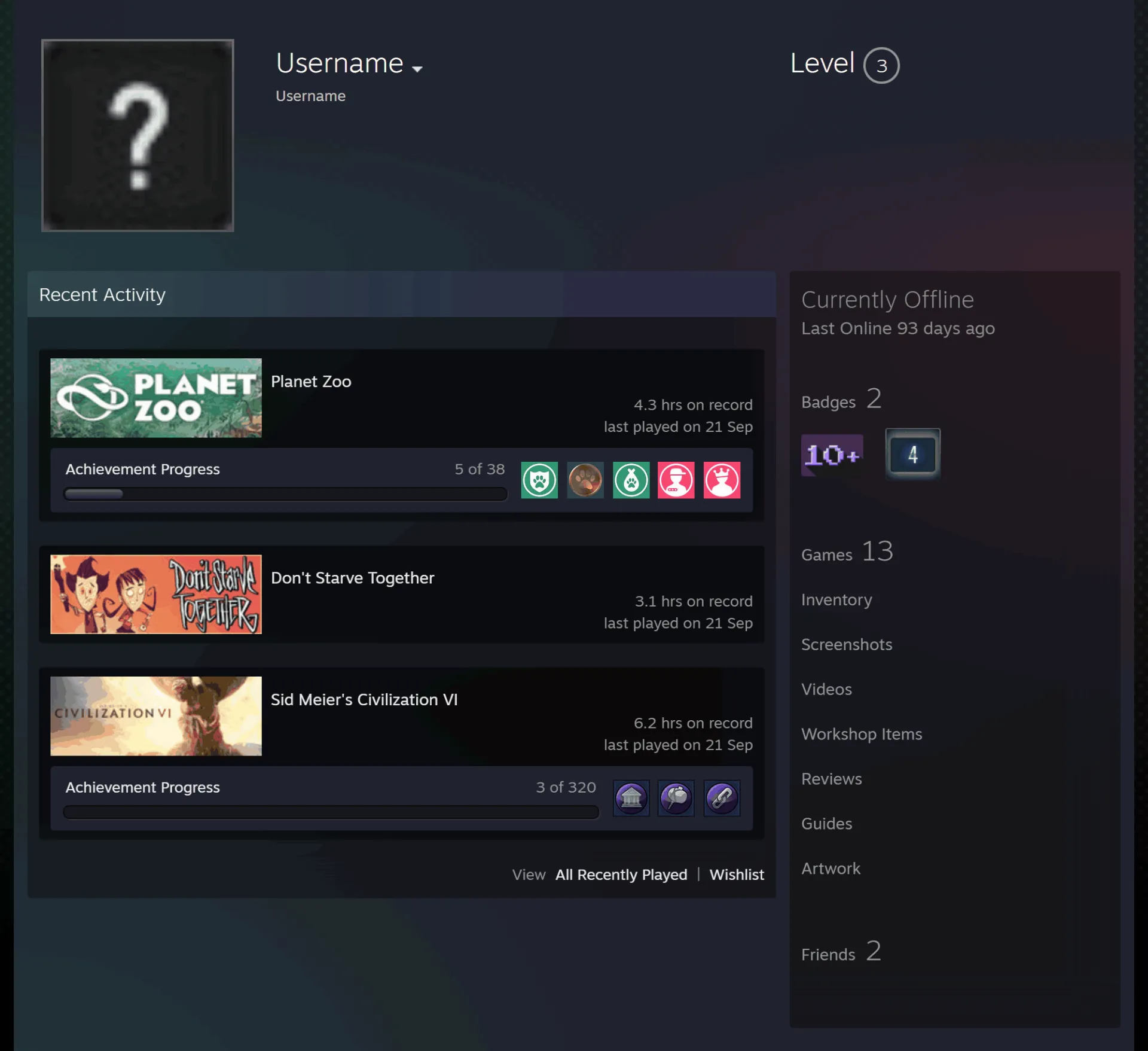Click the pink crowned figure achievement icon
This screenshot has height=1051, width=1148.
(722, 480)
